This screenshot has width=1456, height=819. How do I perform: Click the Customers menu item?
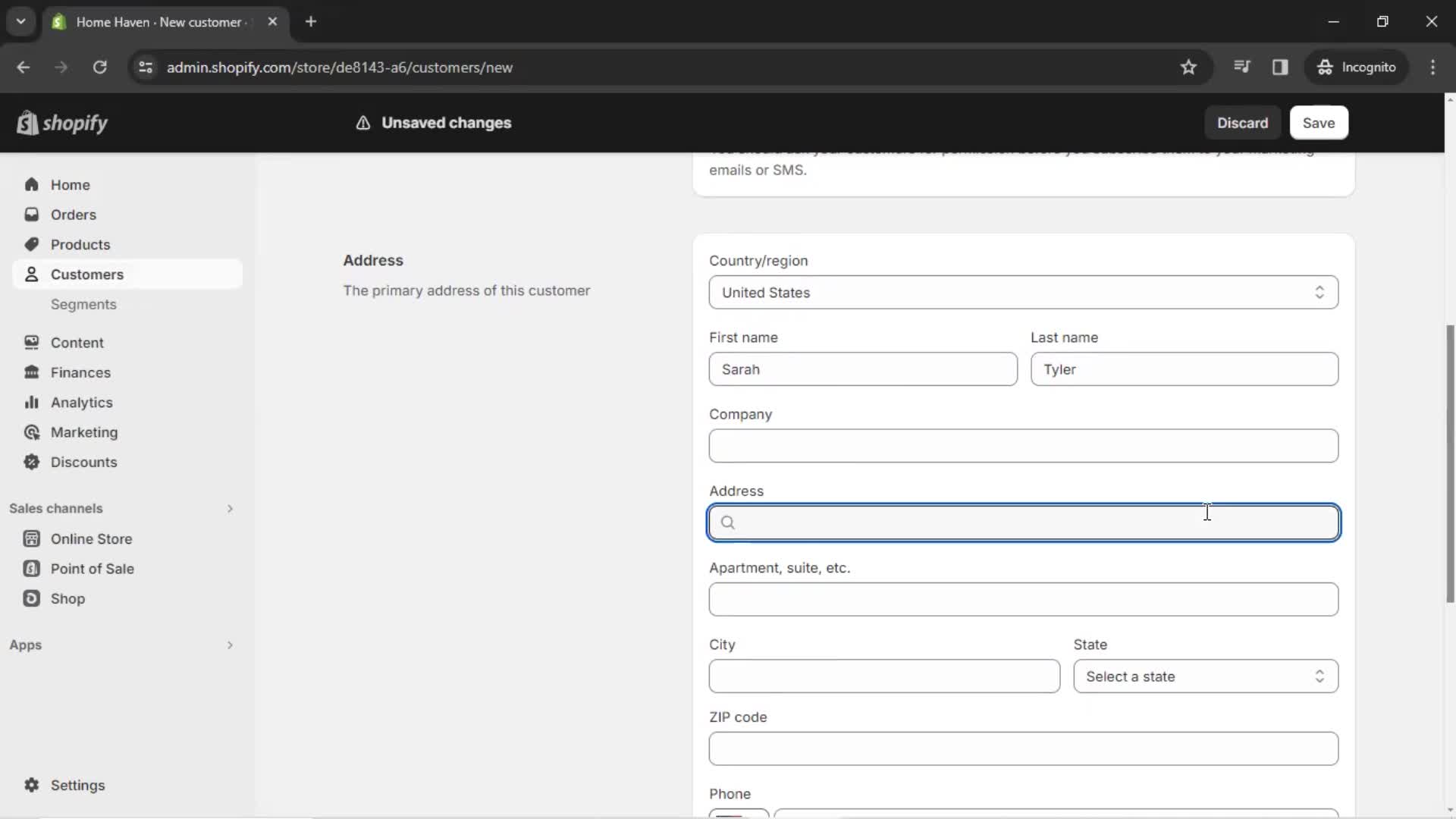click(87, 274)
